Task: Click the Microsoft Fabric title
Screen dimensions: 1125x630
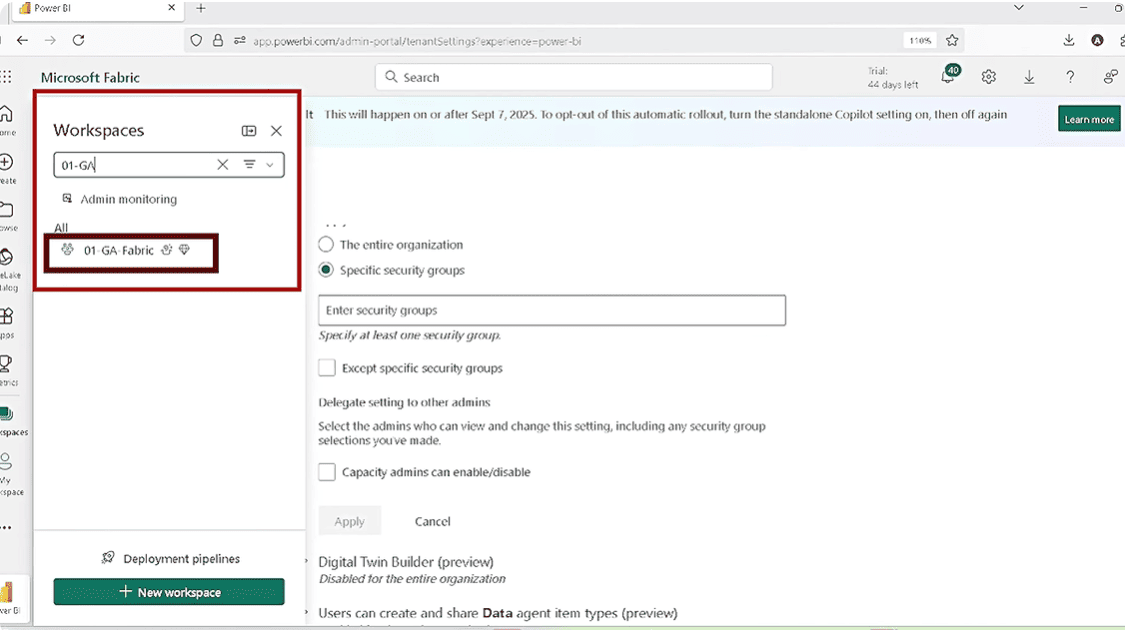Action: coord(90,77)
